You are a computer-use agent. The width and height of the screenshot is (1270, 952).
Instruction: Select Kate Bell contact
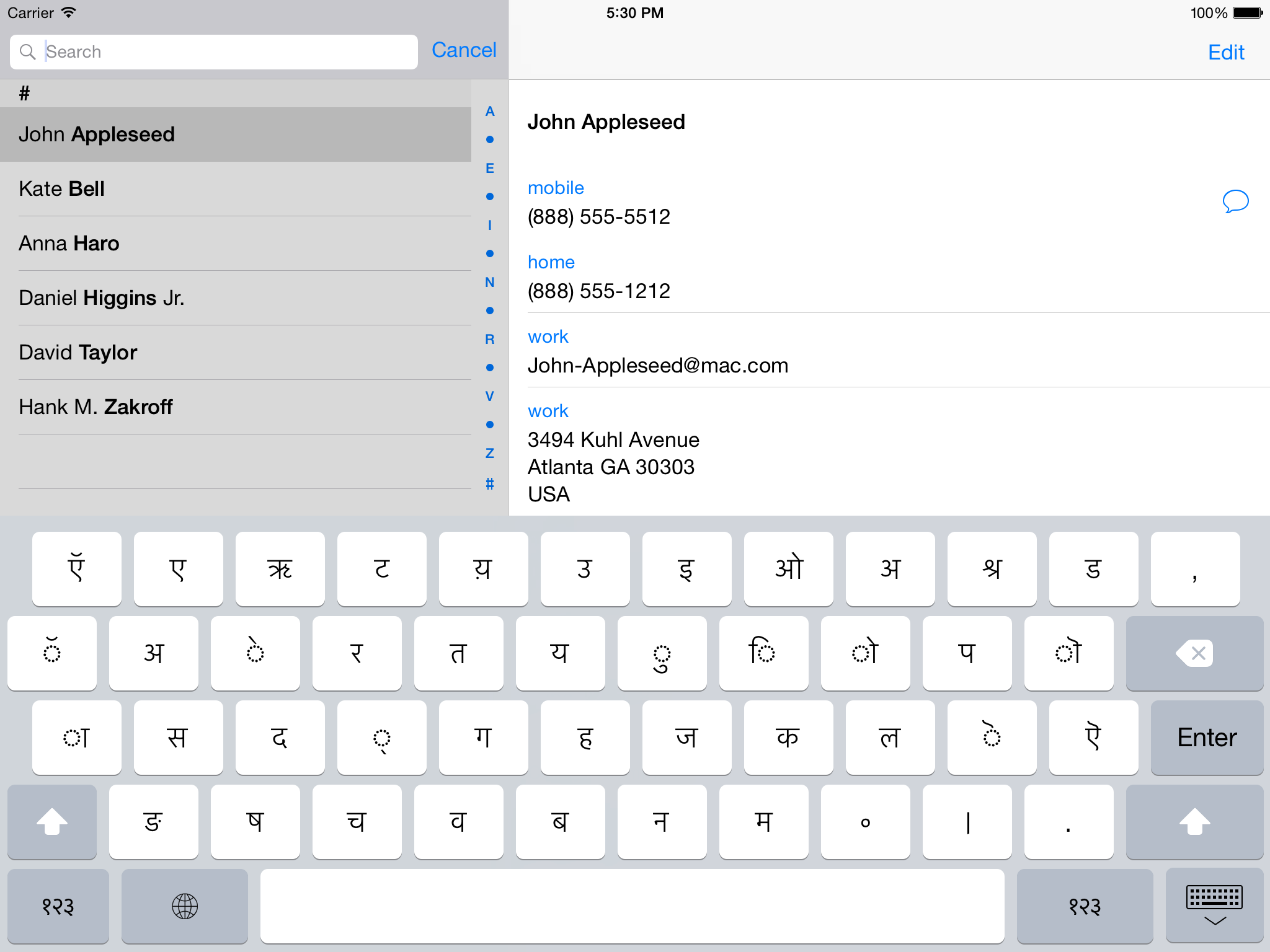236,189
